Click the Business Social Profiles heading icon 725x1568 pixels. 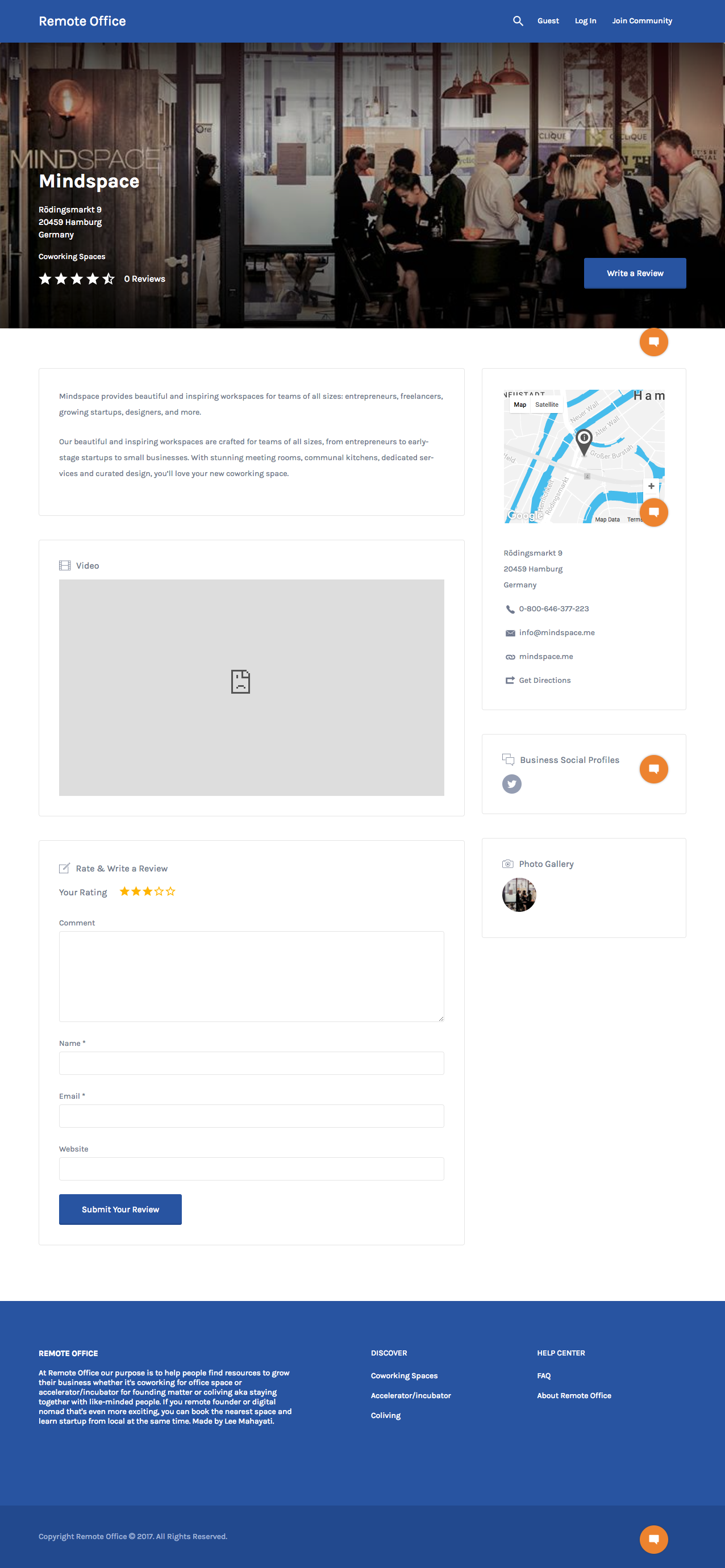click(x=509, y=759)
